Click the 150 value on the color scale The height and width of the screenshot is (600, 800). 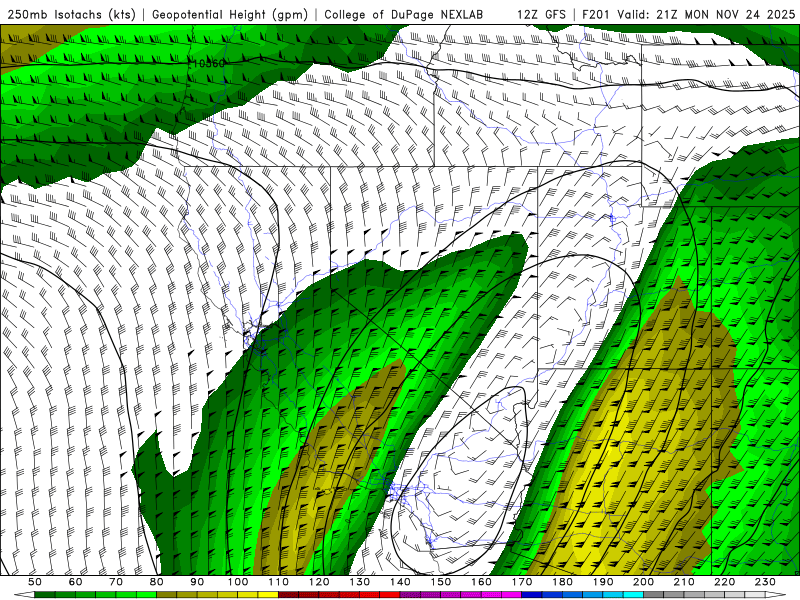click(441, 582)
